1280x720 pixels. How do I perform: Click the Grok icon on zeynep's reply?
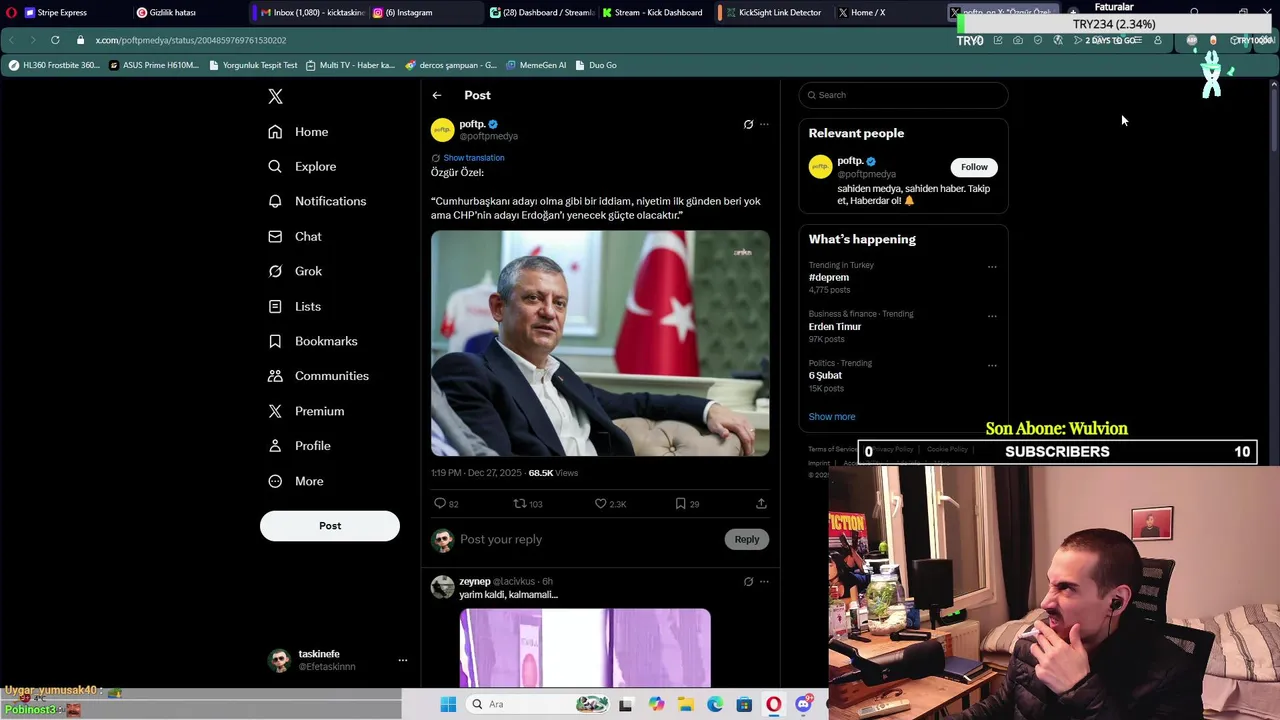pos(748,582)
